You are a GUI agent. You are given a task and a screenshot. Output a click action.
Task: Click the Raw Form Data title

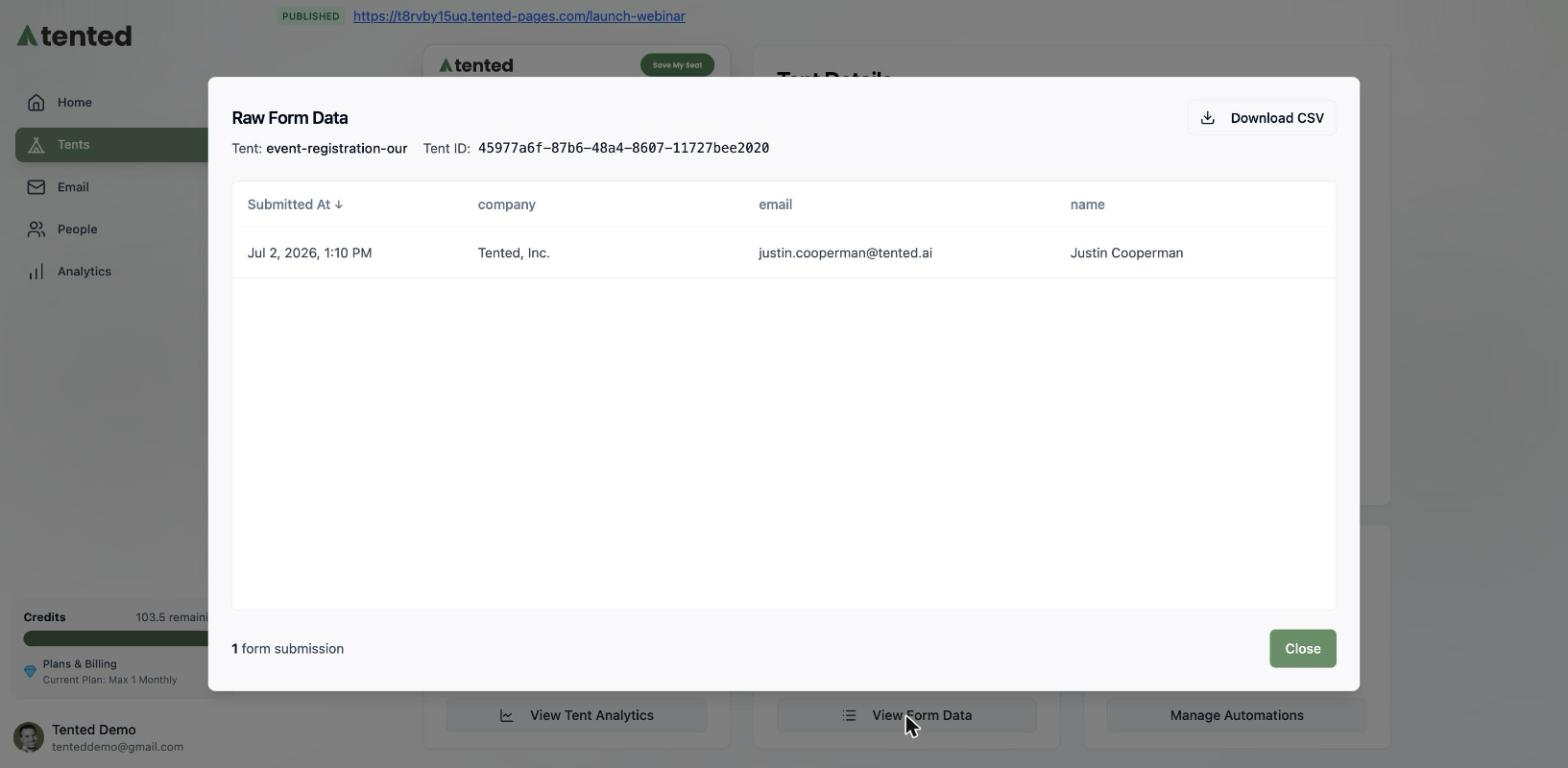click(x=290, y=118)
